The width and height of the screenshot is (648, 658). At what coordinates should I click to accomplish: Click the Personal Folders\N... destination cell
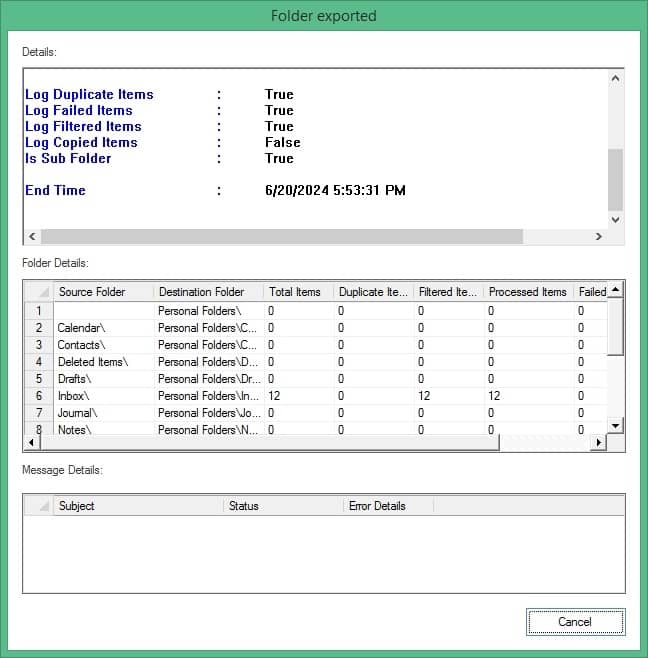209,429
